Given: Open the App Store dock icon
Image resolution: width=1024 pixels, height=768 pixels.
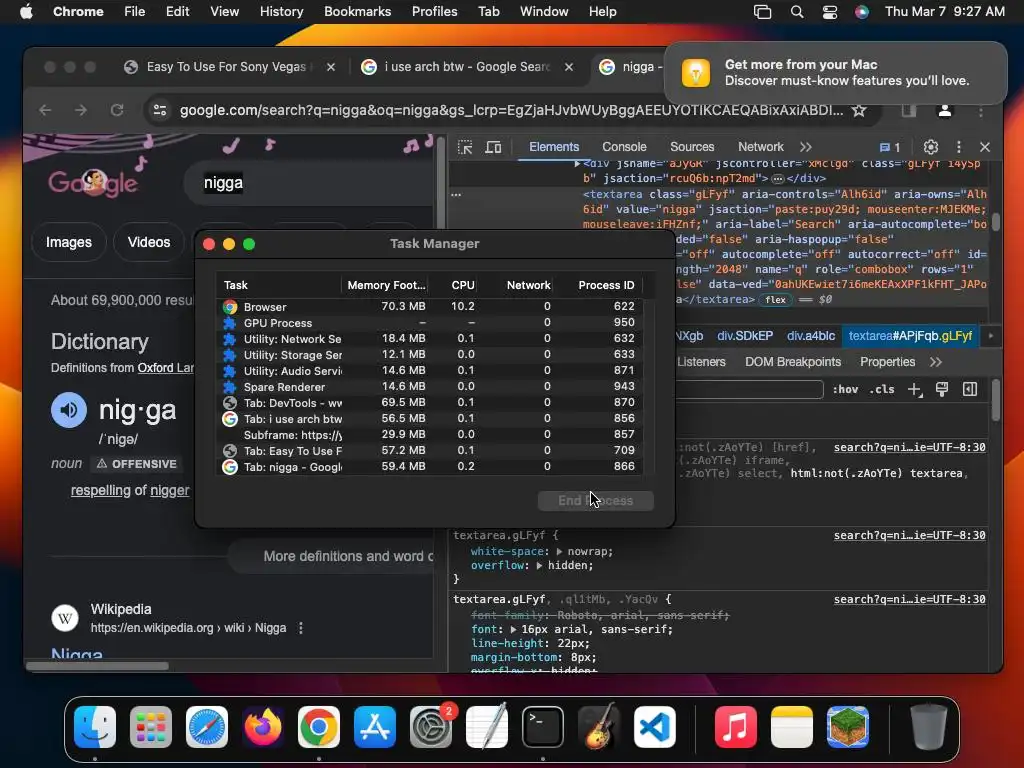Looking at the screenshot, I should (x=375, y=727).
